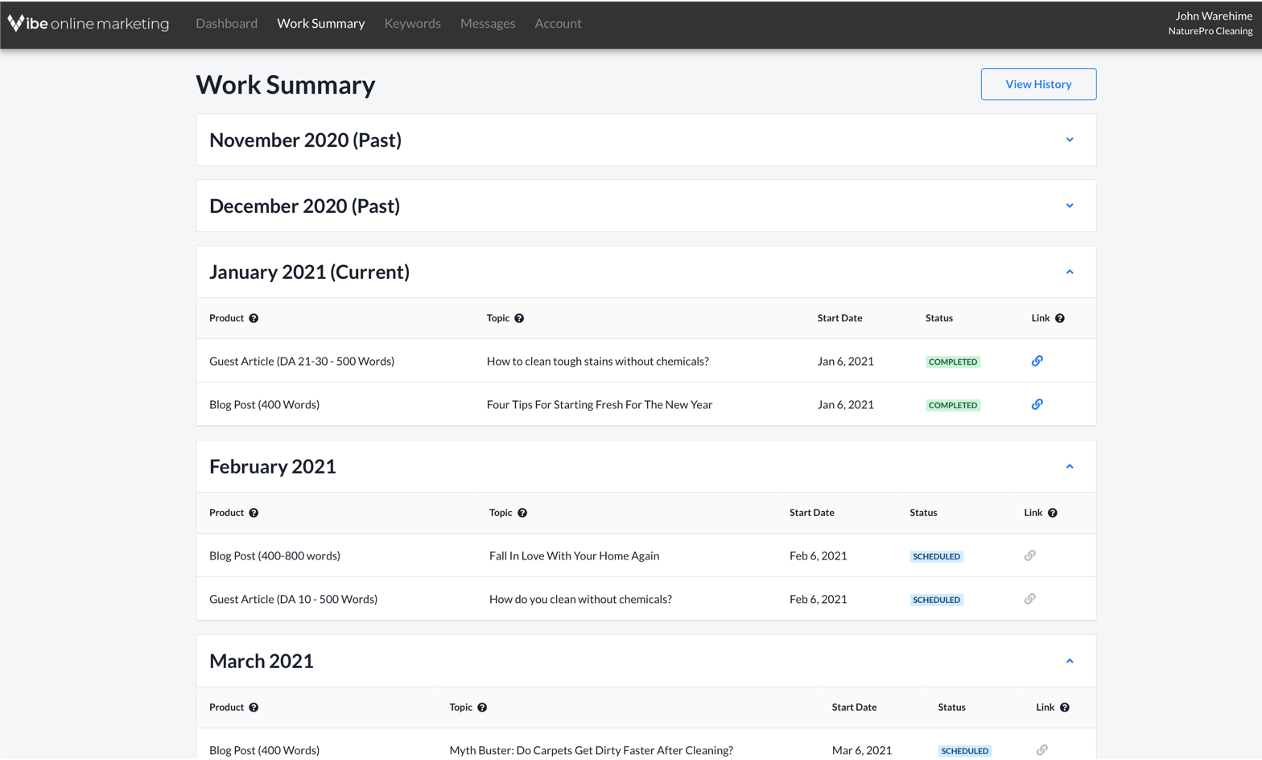Go to the Dashboard tab
The width and height of the screenshot is (1262, 760).
(226, 23)
